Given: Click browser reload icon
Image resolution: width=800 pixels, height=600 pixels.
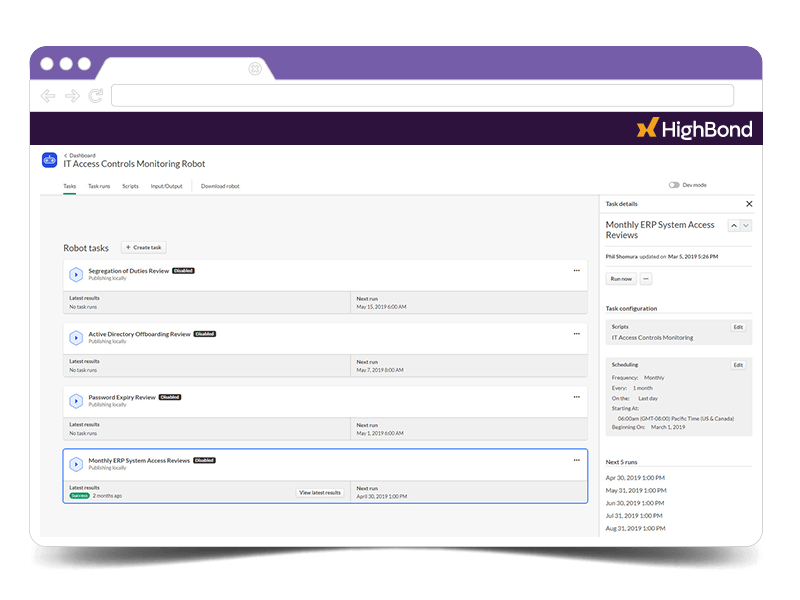Looking at the screenshot, I should pyautogui.click(x=95, y=95).
